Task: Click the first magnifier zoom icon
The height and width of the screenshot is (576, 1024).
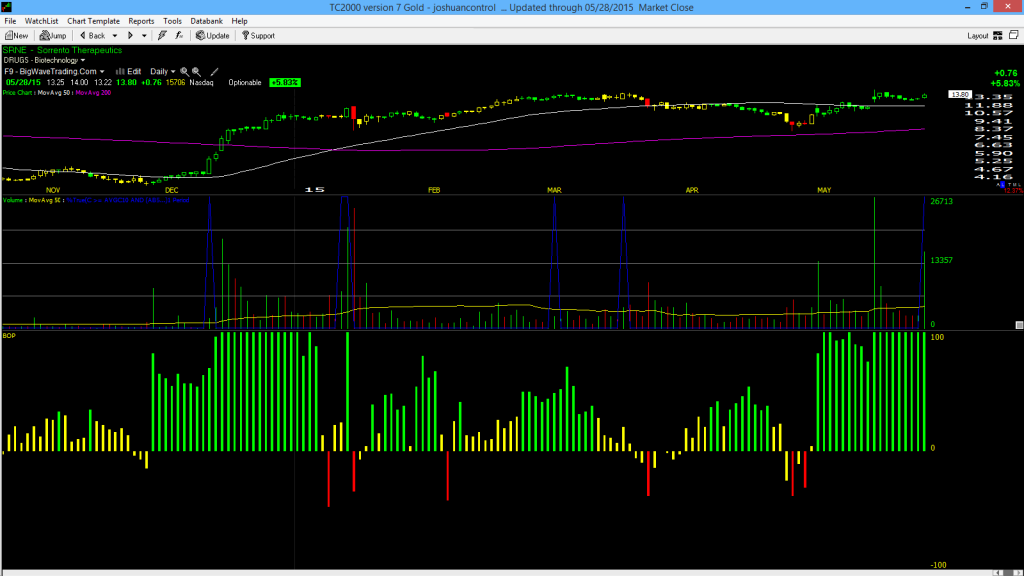Action: [184, 72]
